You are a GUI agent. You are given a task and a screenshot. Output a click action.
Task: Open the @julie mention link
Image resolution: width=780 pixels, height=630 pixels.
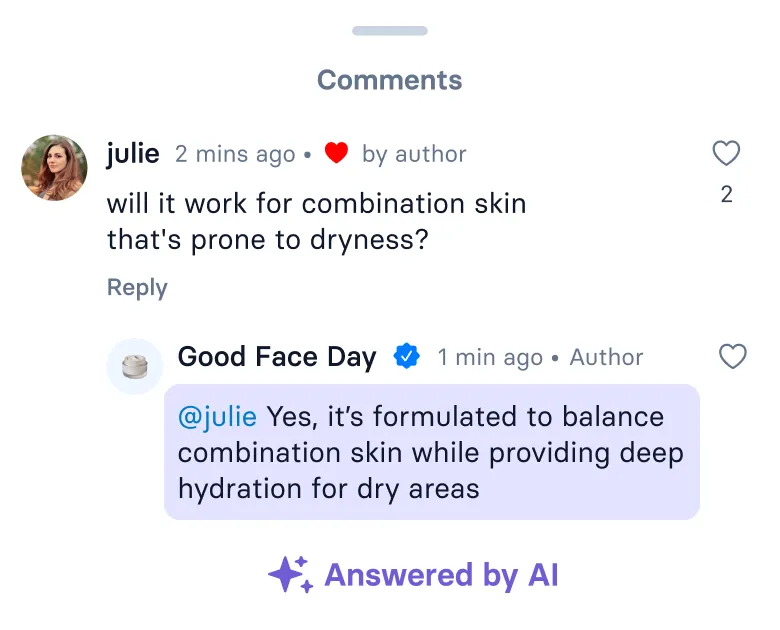217,416
